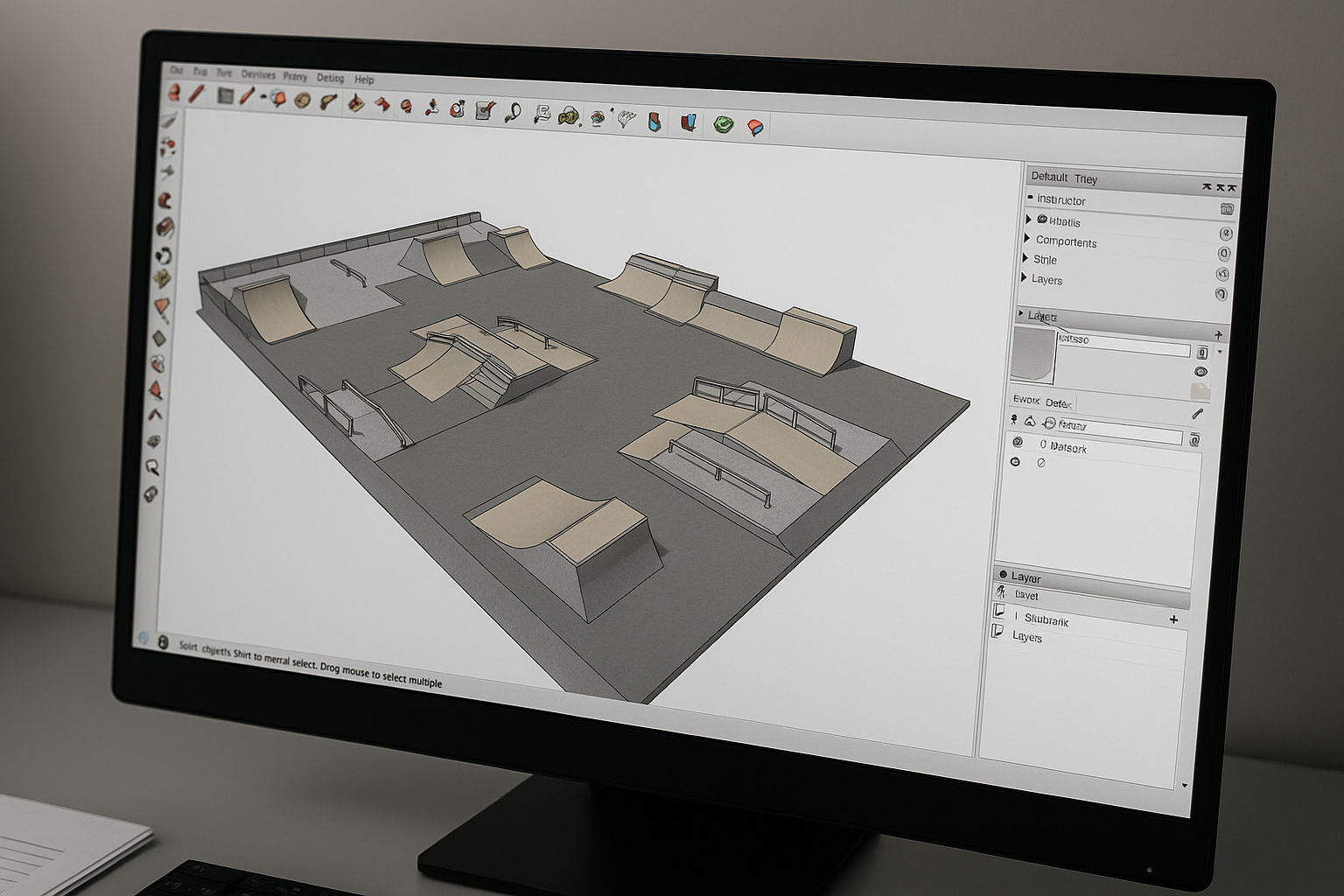The image size is (1344, 896).
Task: Expand the Strile tray section
Action: 1025,258
